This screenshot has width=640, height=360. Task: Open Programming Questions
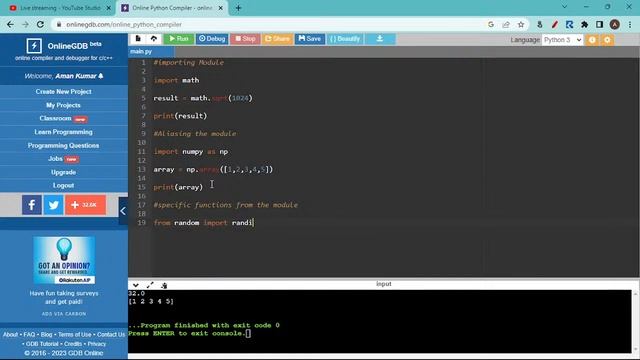tap(63, 145)
